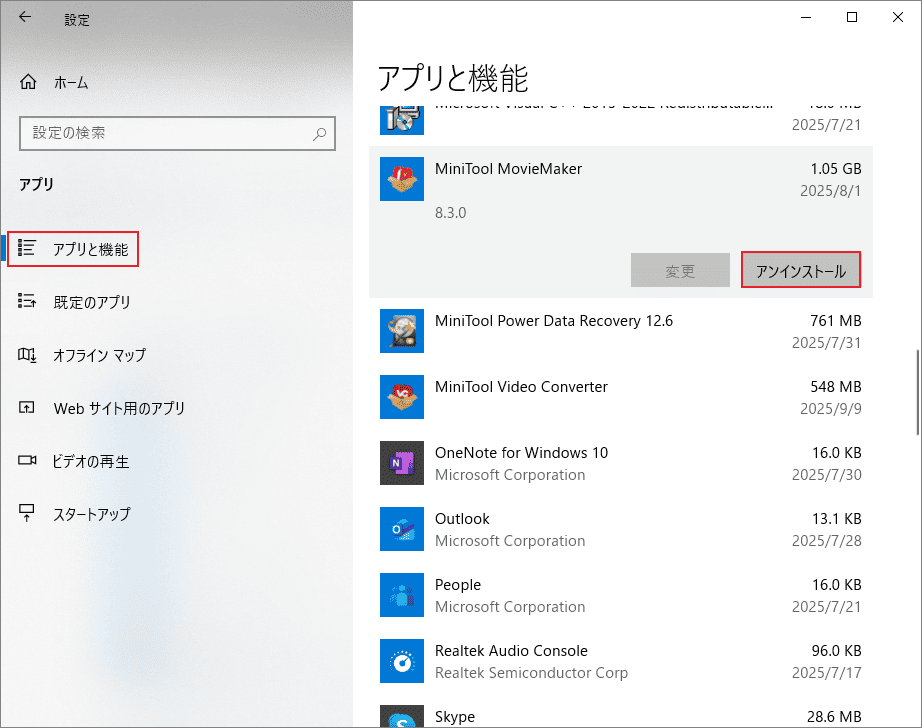
Task: Click the スタートアップ icon
Action: click(x=26, y=513)
